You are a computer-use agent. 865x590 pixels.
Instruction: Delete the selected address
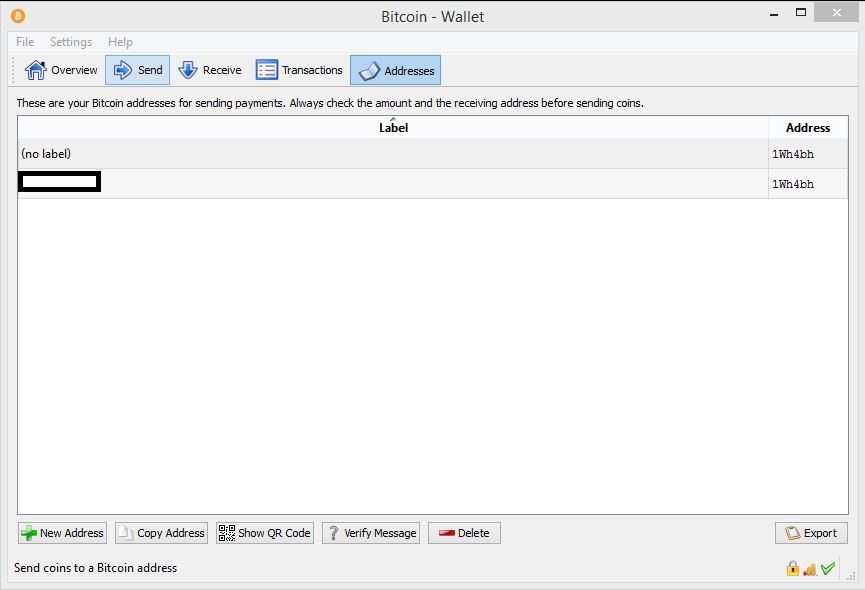pyautogui.click(x=464, y=533)
